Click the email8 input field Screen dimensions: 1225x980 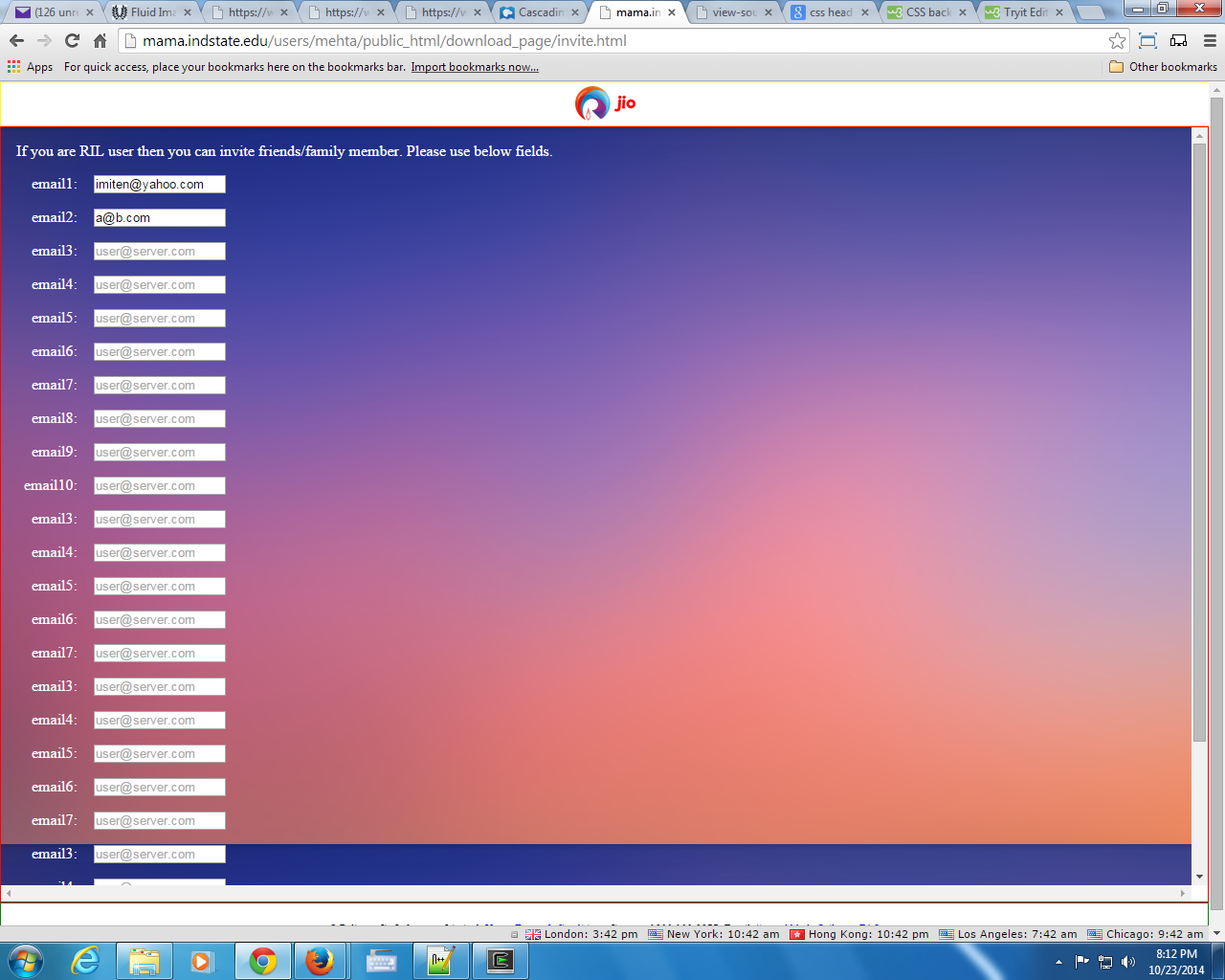(x=160, y=419)
